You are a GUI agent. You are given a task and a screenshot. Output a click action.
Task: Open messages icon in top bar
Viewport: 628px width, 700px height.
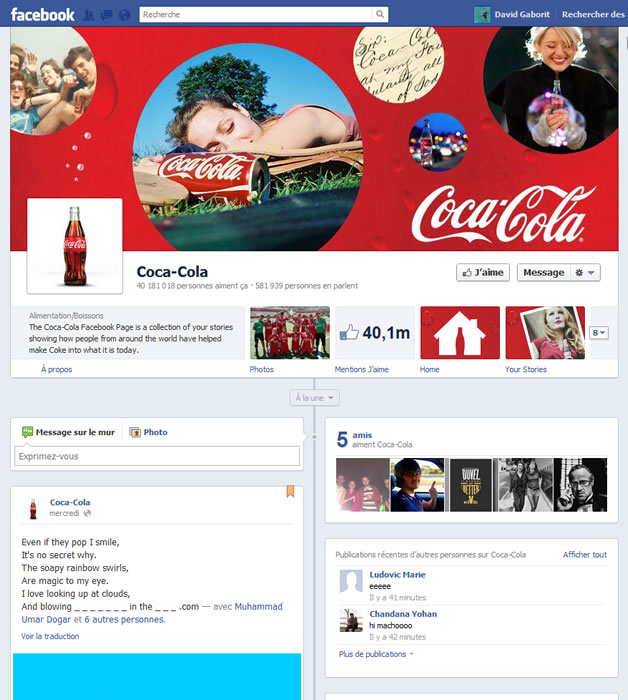coord(107,15)
